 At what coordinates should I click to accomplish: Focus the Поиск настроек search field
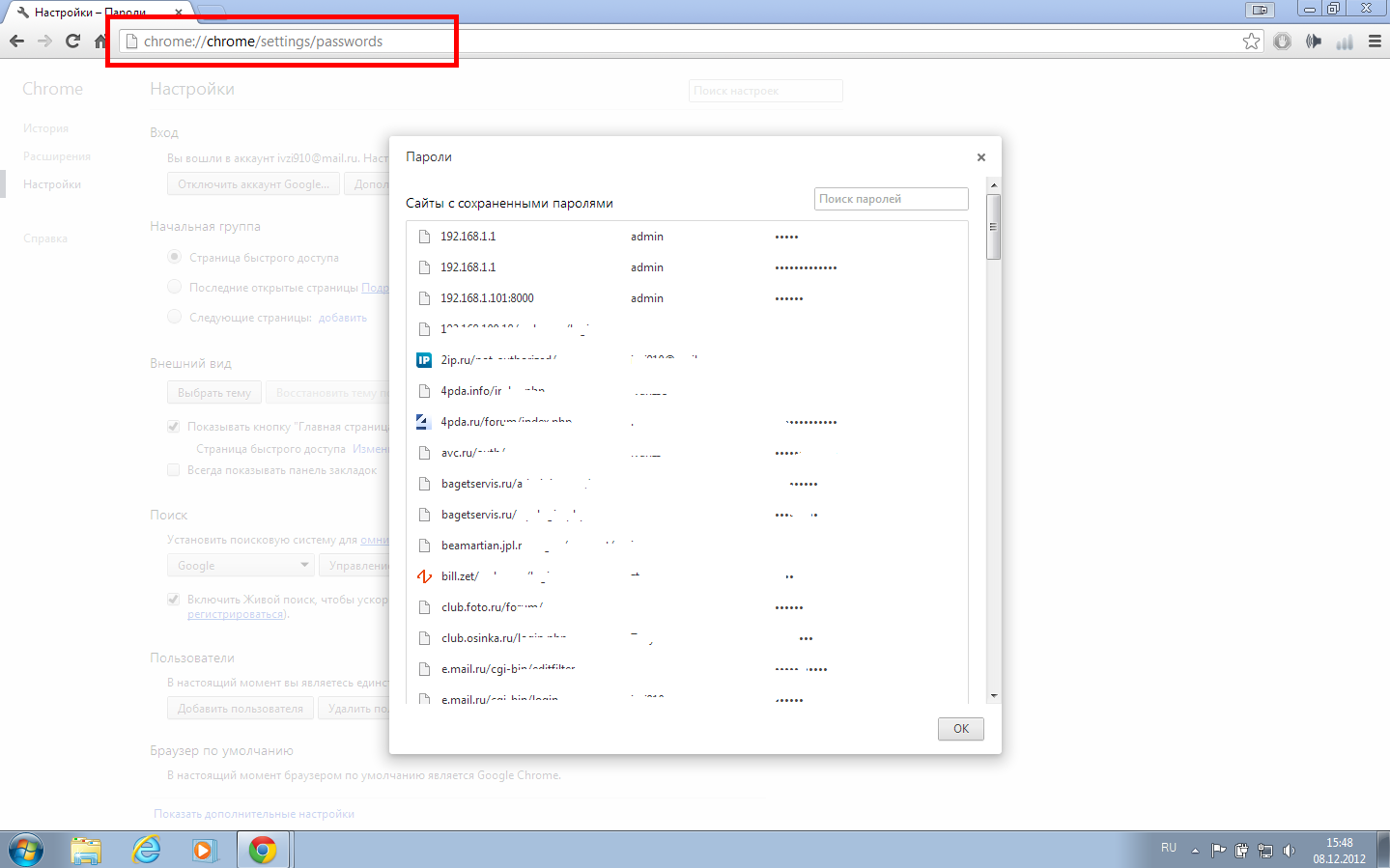[x=766, y=91]
